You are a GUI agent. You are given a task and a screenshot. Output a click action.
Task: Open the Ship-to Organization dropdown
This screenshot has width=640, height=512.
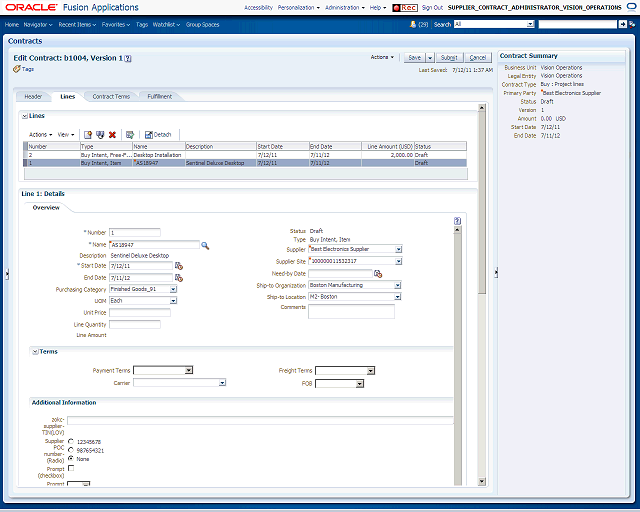[x=398, y=285]
